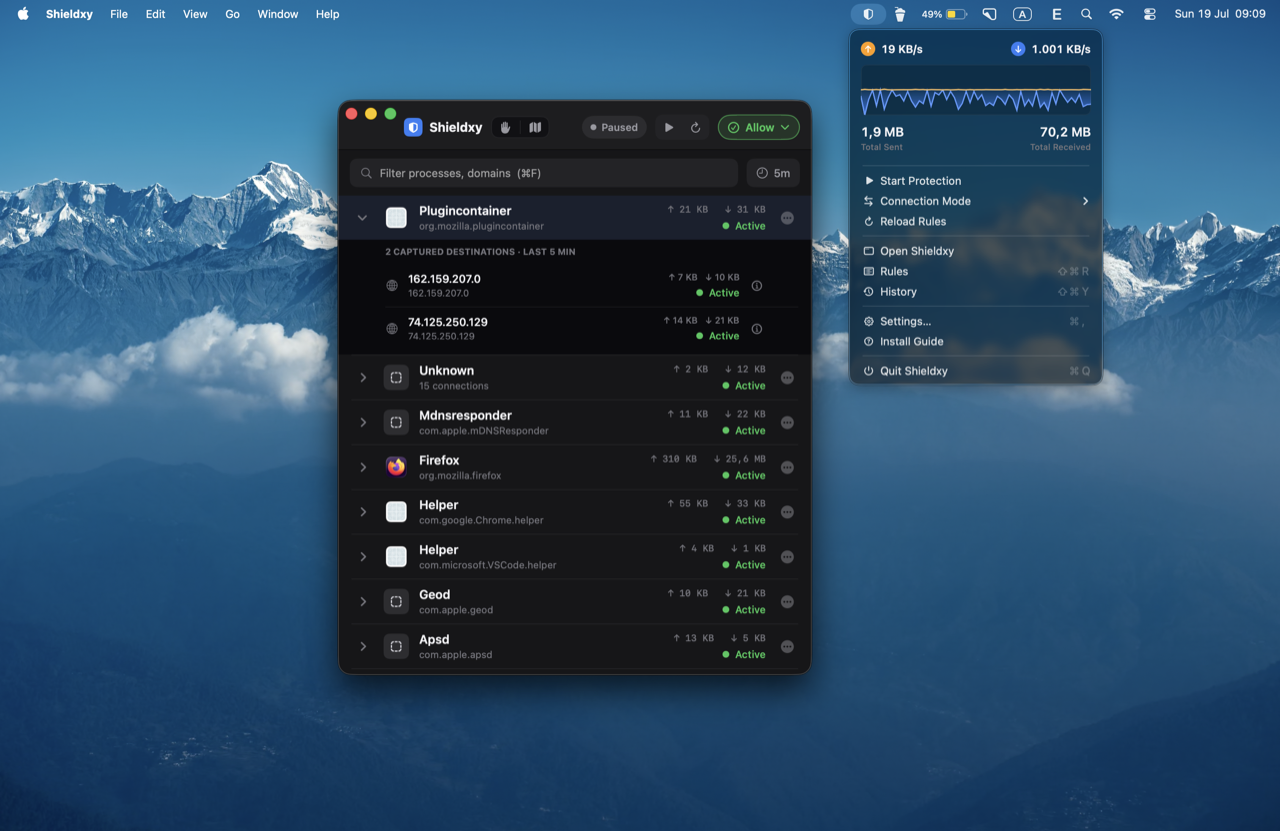Select the 162.159.207.0 destination
Image resolution: width=1280 pixels, height=831 pixels.
(575, 286)
